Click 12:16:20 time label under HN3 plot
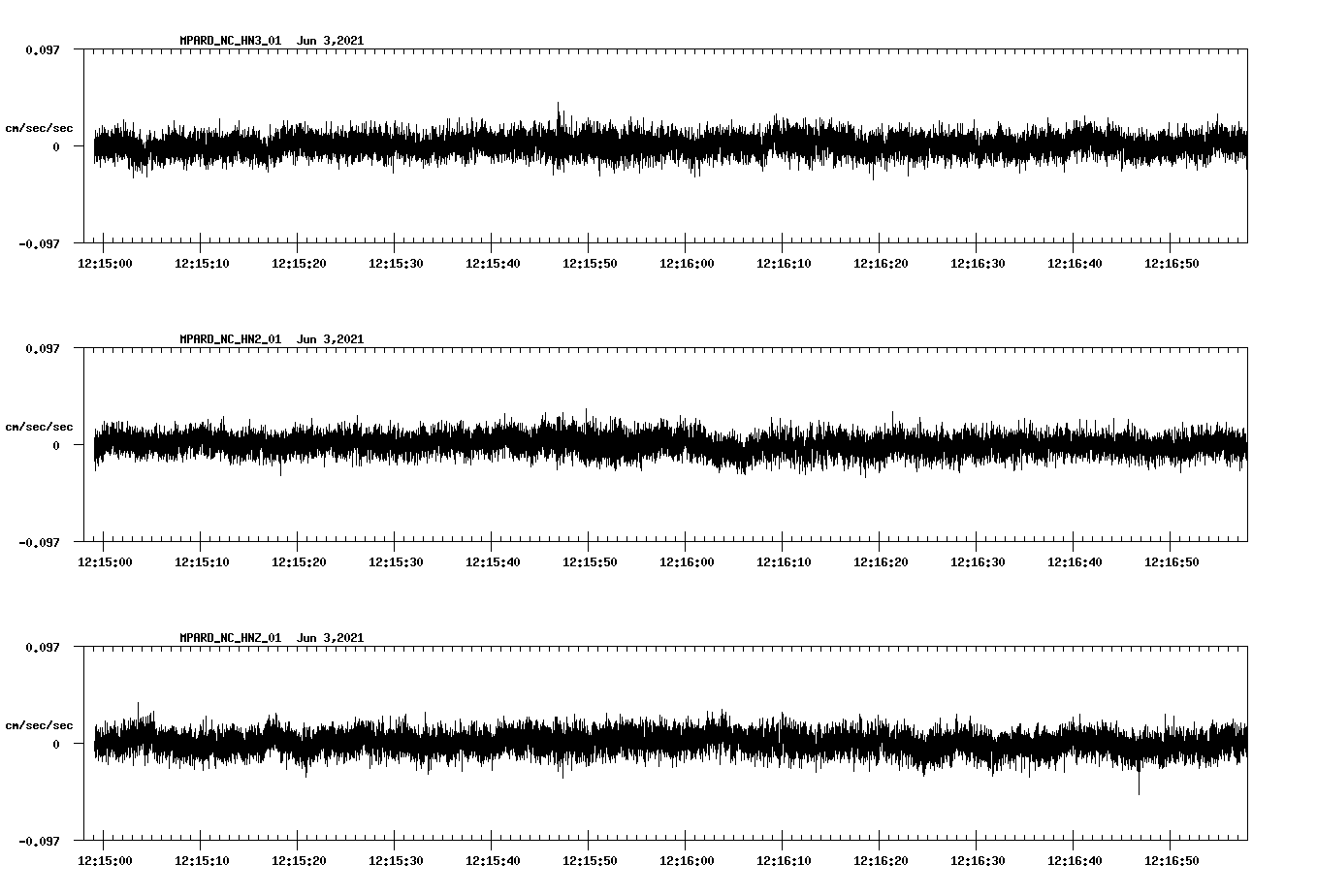Viewport: 1317px width, 896px height. click(x=881, y=264)
